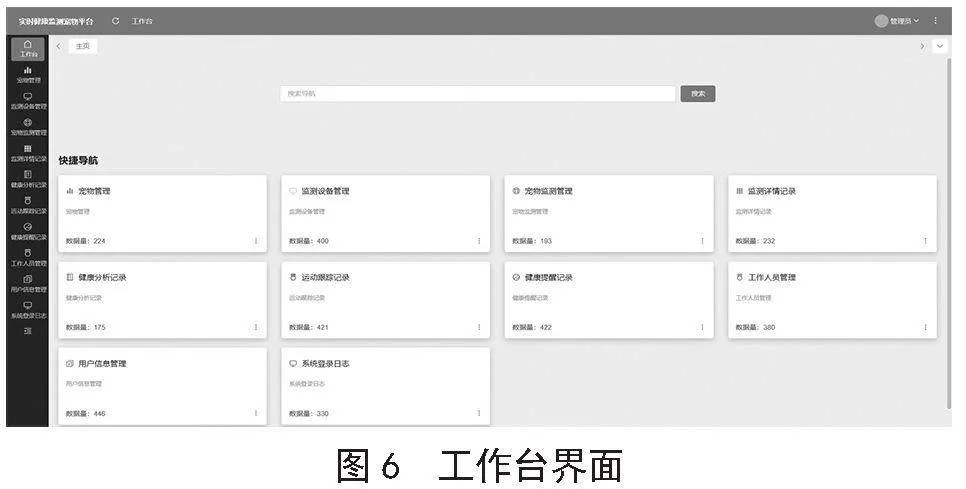Open more options on the 运动跟踪记录 card
This screenshot has width=966, height=489.
(x=479, y=327)
